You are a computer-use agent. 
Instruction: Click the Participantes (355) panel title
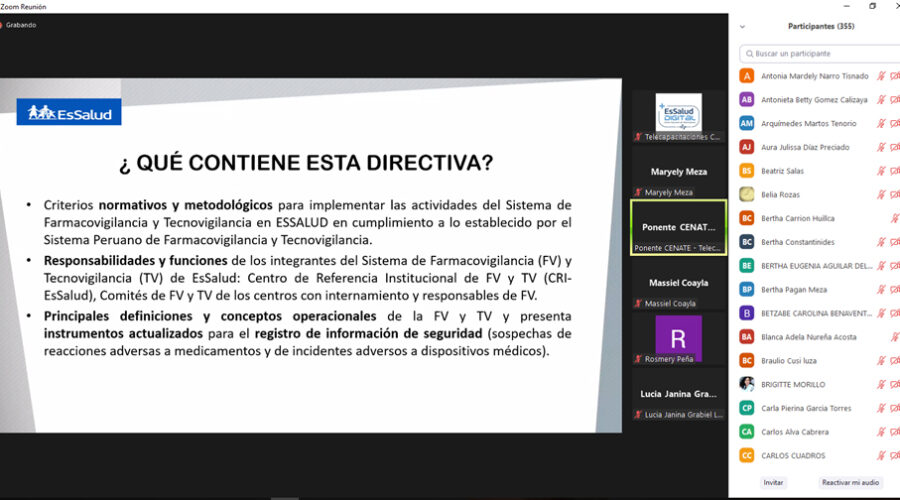tap(821, 26)
